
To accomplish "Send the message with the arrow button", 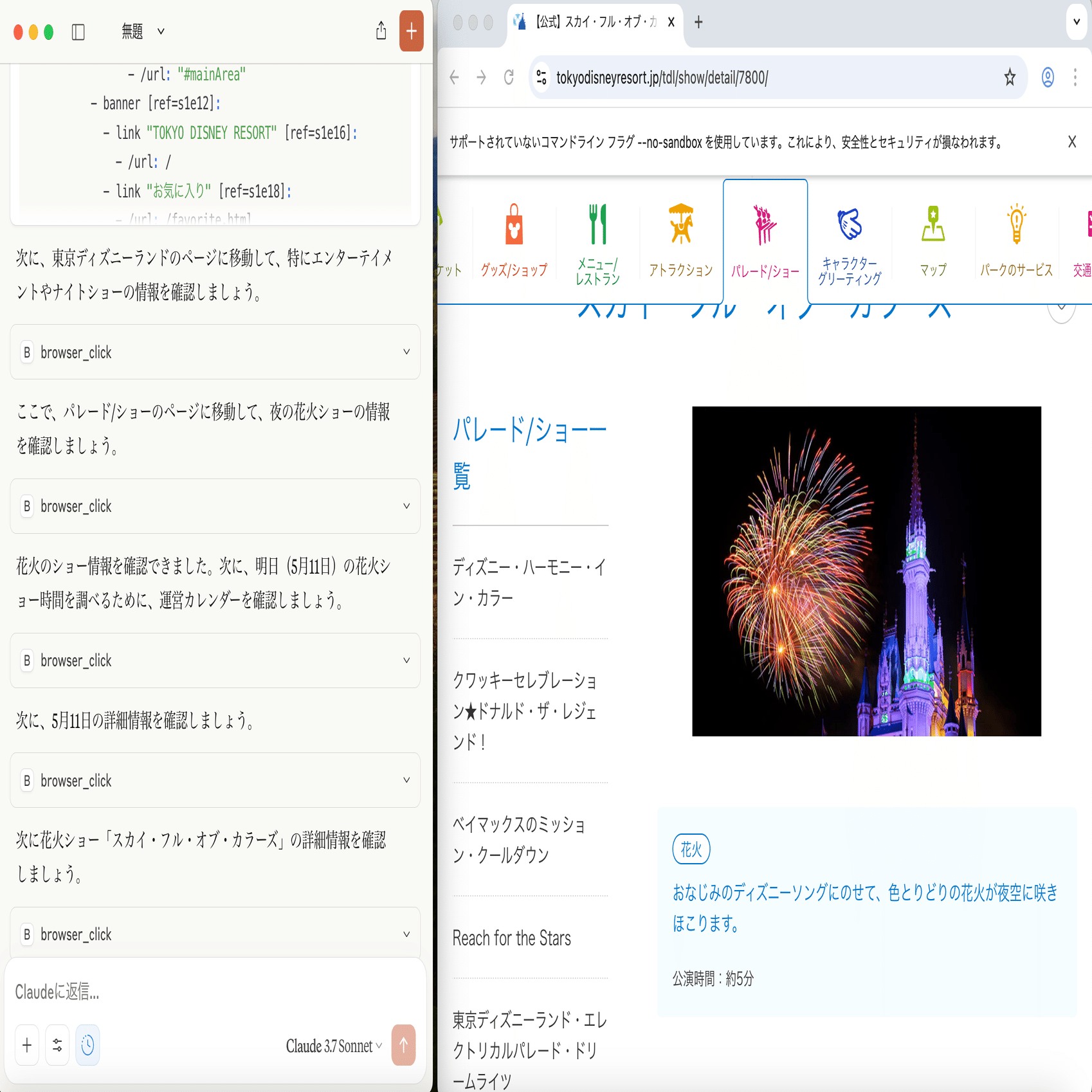I will [x=404, y=1045].
